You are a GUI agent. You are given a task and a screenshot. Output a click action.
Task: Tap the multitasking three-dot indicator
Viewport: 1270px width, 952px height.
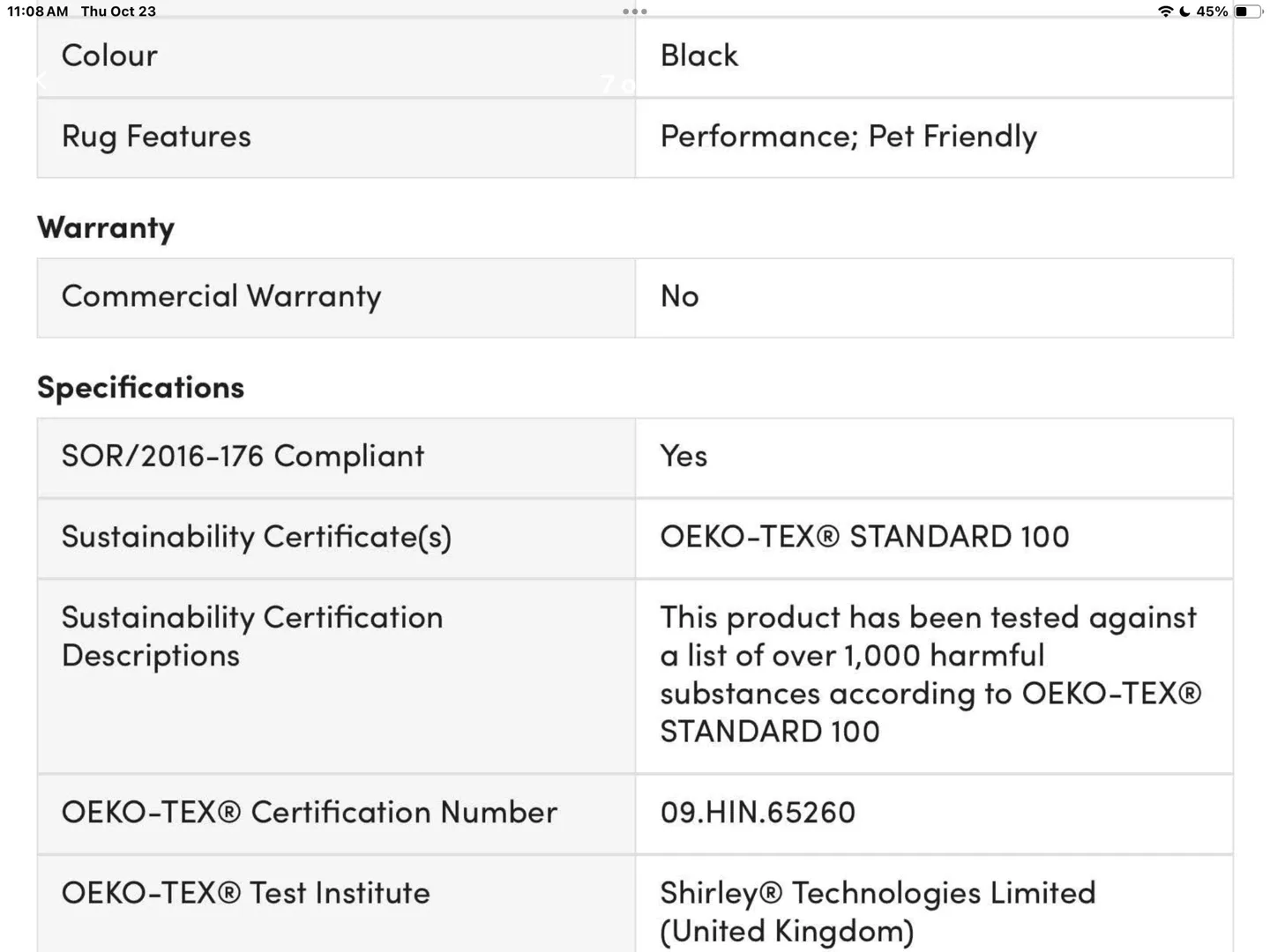(x=634, y=11)
